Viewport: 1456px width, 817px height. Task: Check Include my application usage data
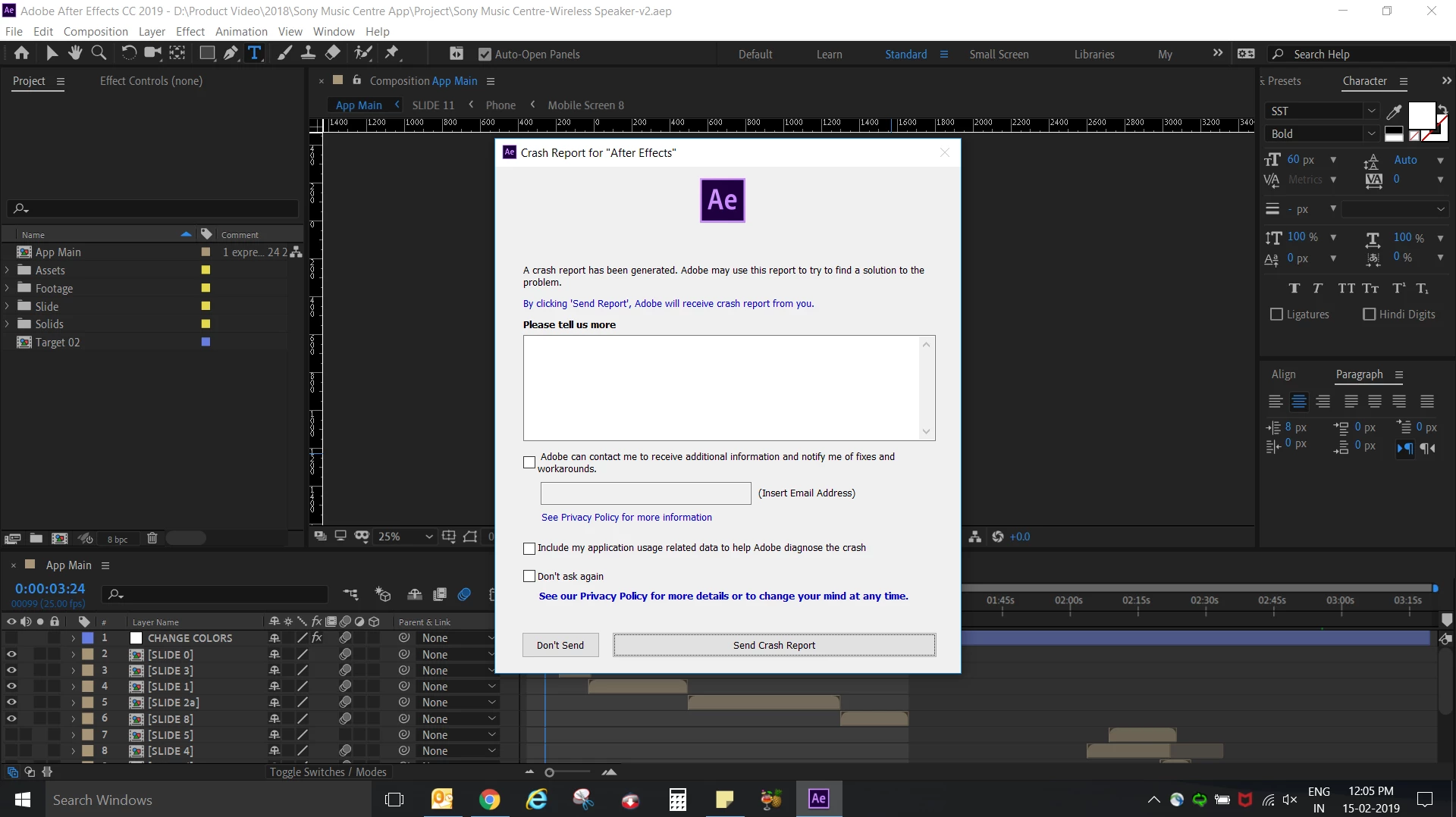pyautogui.click(x=529, y=548)
